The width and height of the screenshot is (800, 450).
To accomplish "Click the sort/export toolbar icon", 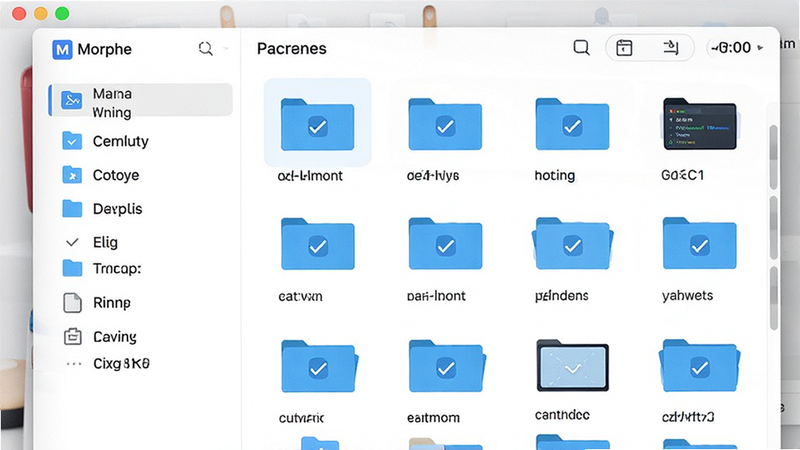I will pos(670,48).
